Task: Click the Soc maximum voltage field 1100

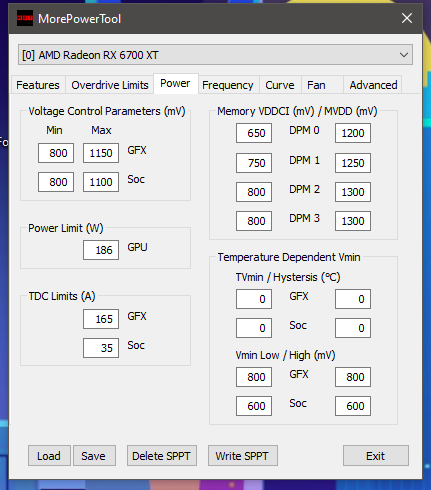Action: coord(101,182)
